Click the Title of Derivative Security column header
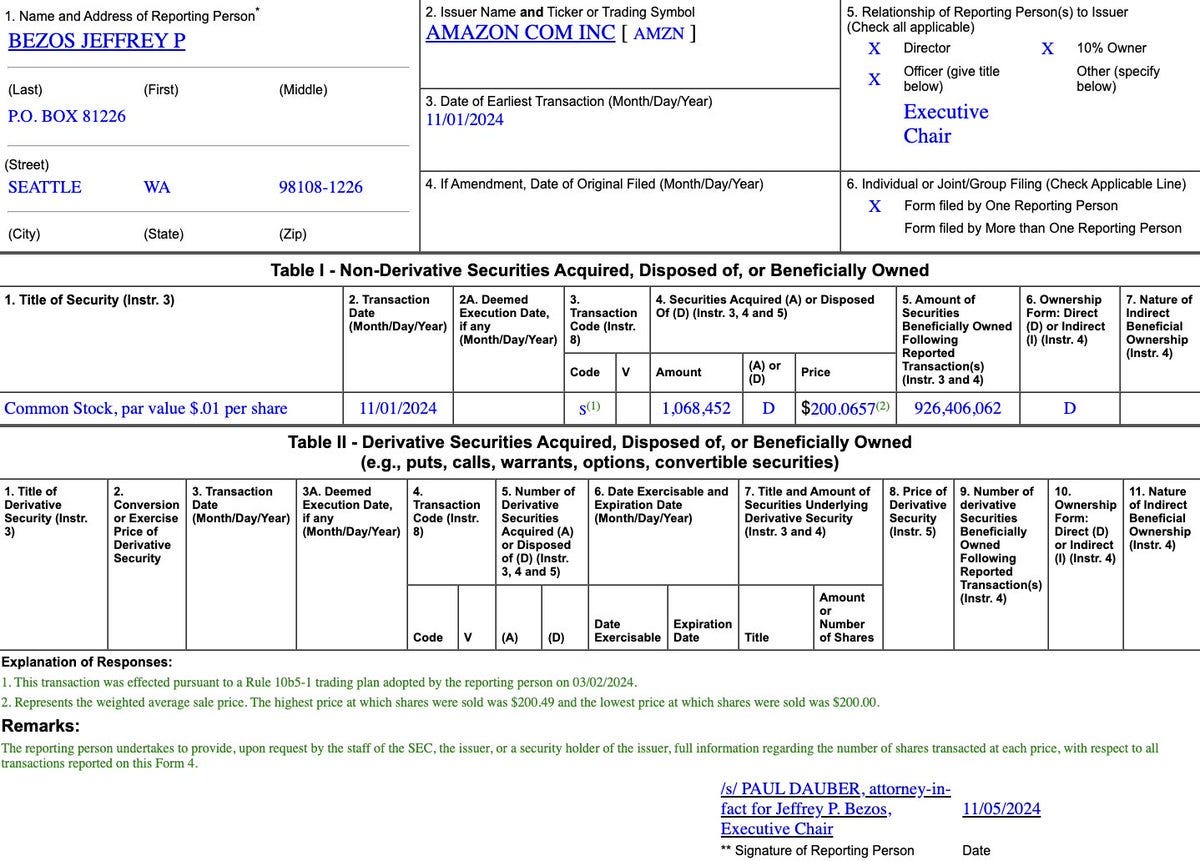 (x=46, y=511)
